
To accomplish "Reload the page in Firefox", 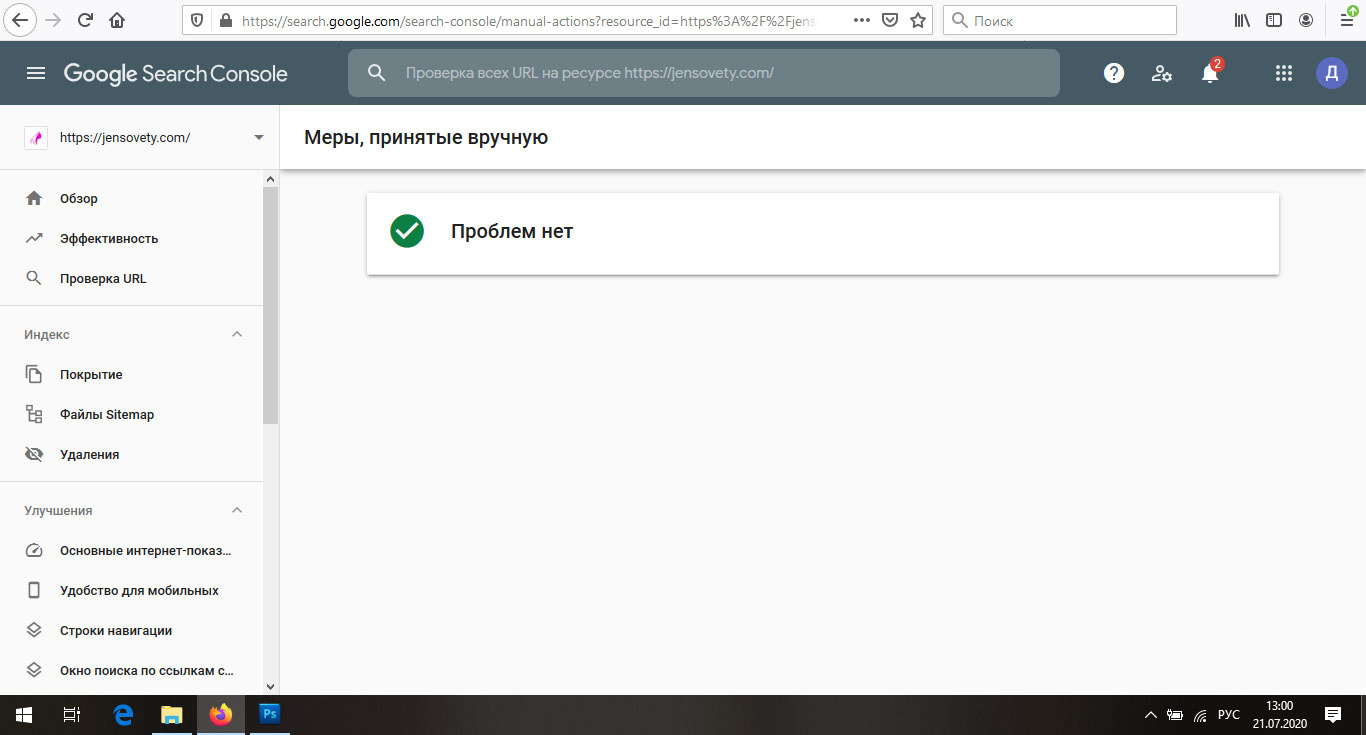I will point(85,20).
